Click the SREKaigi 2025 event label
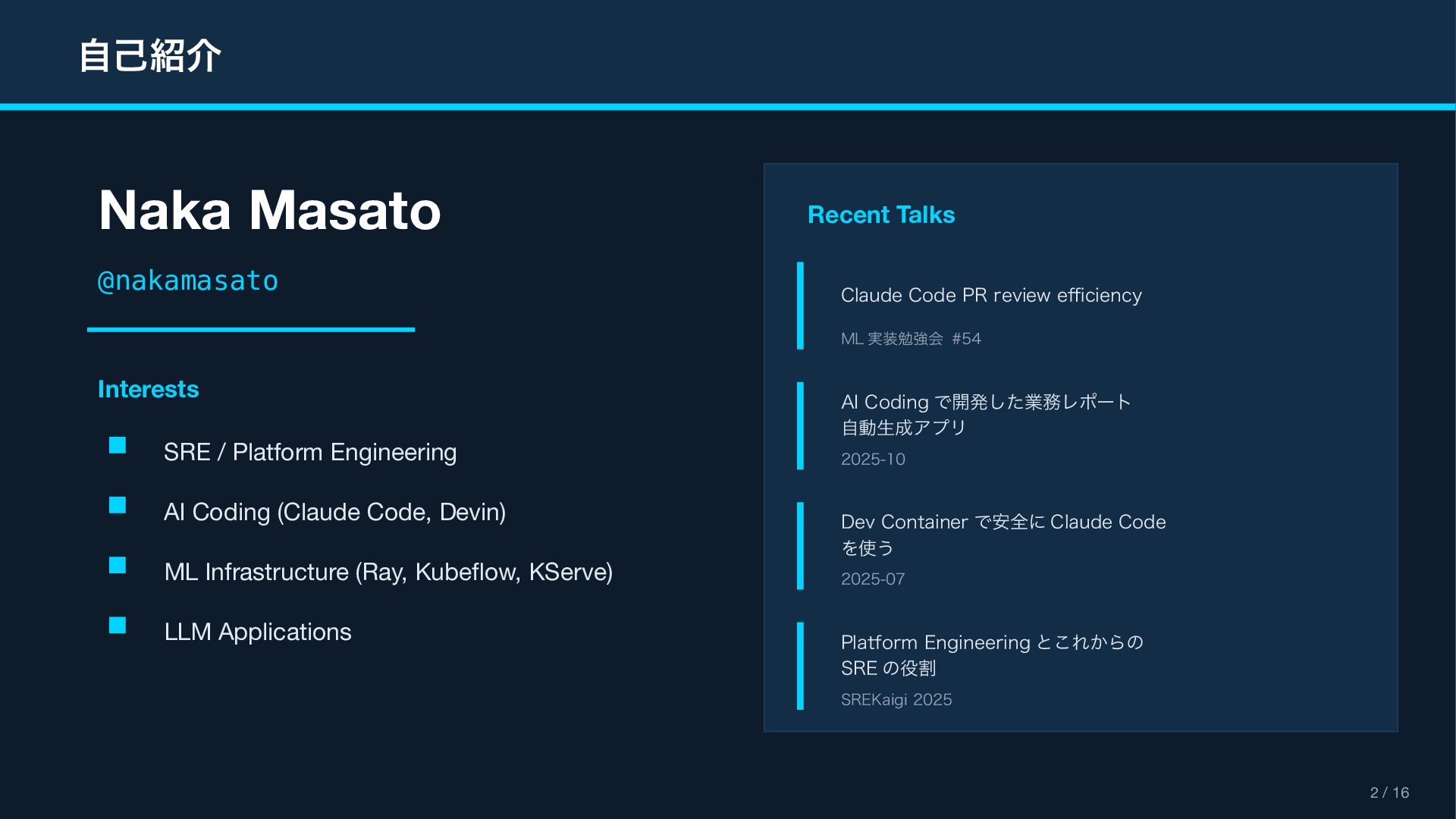The image size is (1456, 819). (x=896, y=699)
